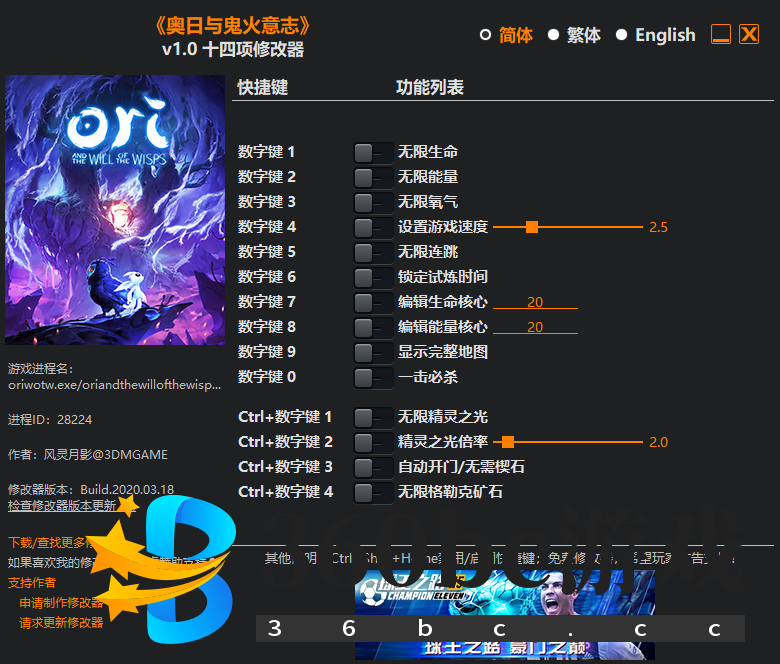Click Ori and the Will of the Wisps cover art
The width and height of the screenshot is (780, 664).
point(115,210)
